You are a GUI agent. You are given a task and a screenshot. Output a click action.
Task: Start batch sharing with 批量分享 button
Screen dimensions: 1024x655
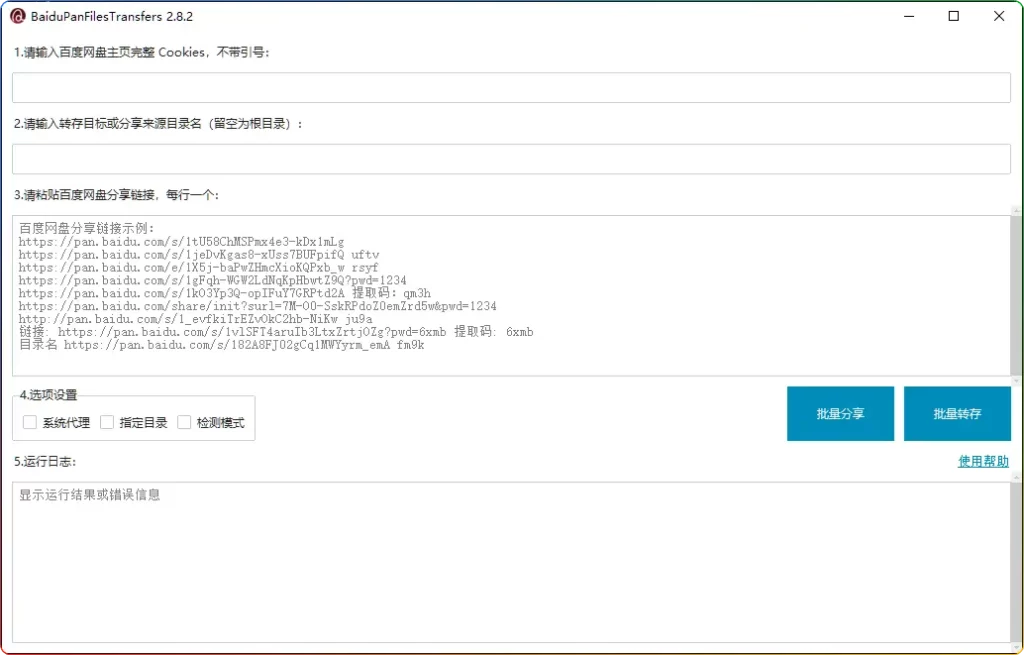(840, 413)
